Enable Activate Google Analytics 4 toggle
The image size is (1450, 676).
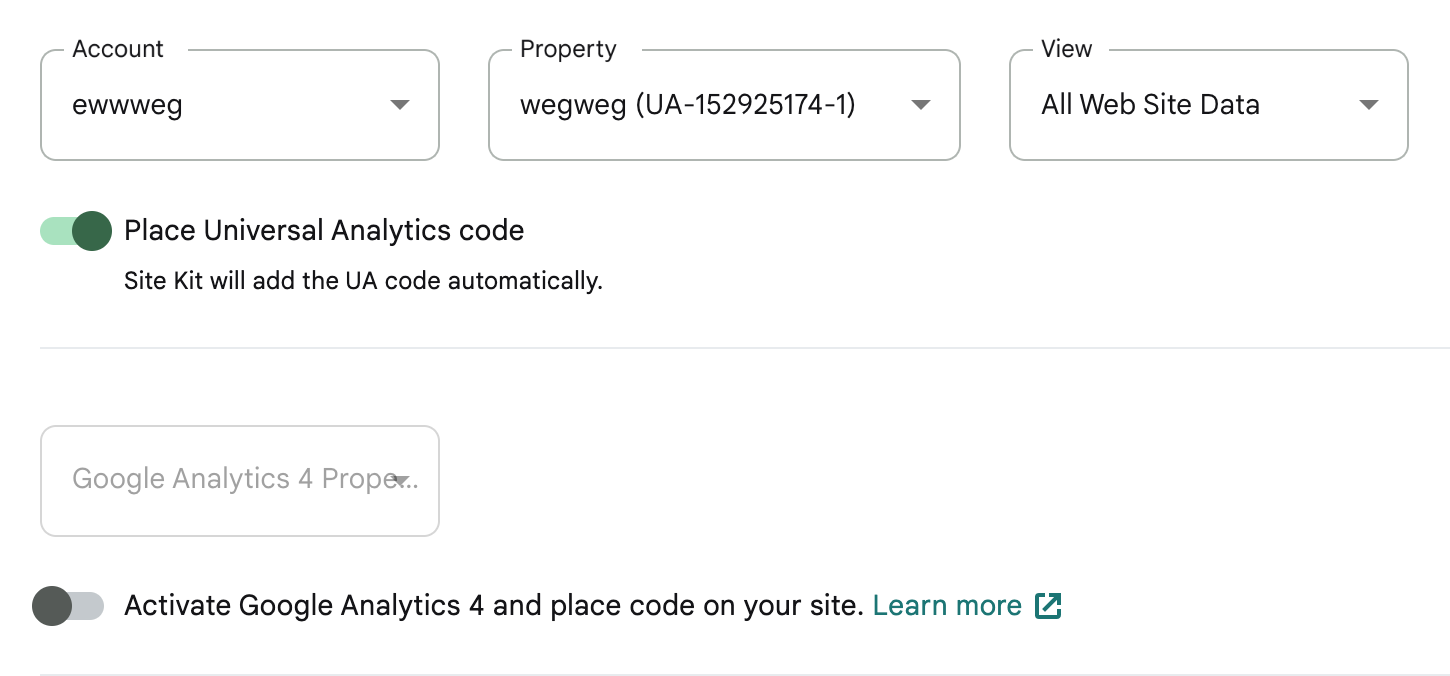[69, 605]
